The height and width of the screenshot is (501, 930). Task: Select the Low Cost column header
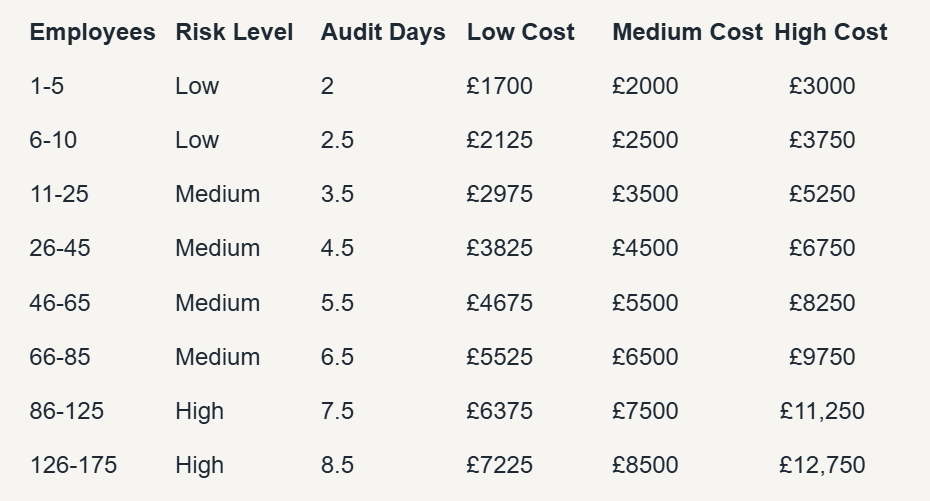pos(521,32)
